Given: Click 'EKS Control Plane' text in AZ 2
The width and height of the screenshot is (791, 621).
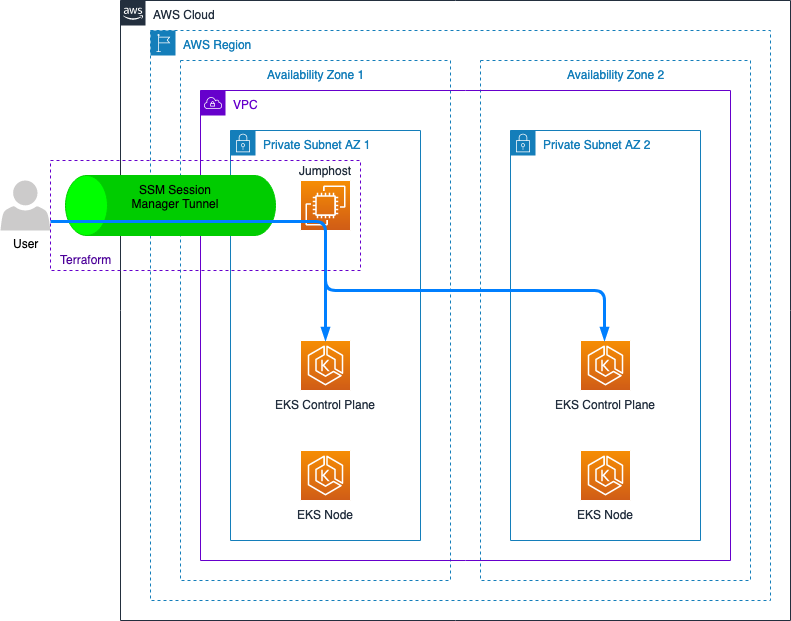Looking at the screenshot, I should point(605,405).
